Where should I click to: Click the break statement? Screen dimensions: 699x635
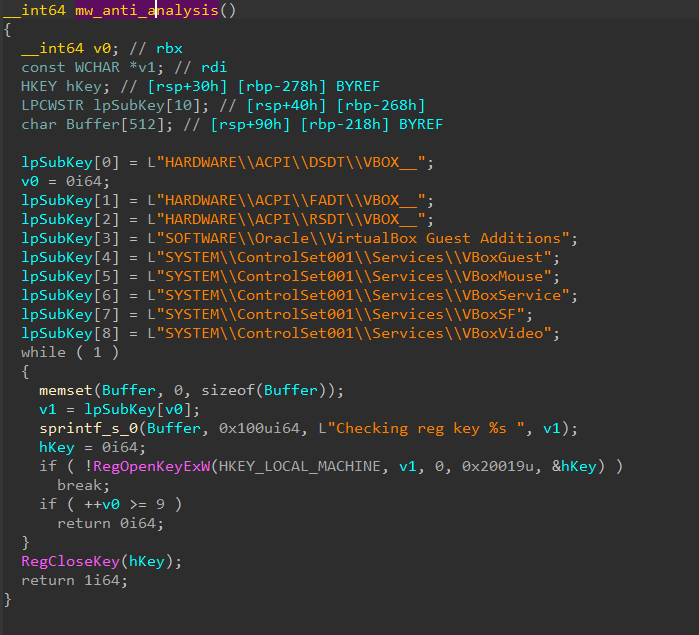click(83, 485)
